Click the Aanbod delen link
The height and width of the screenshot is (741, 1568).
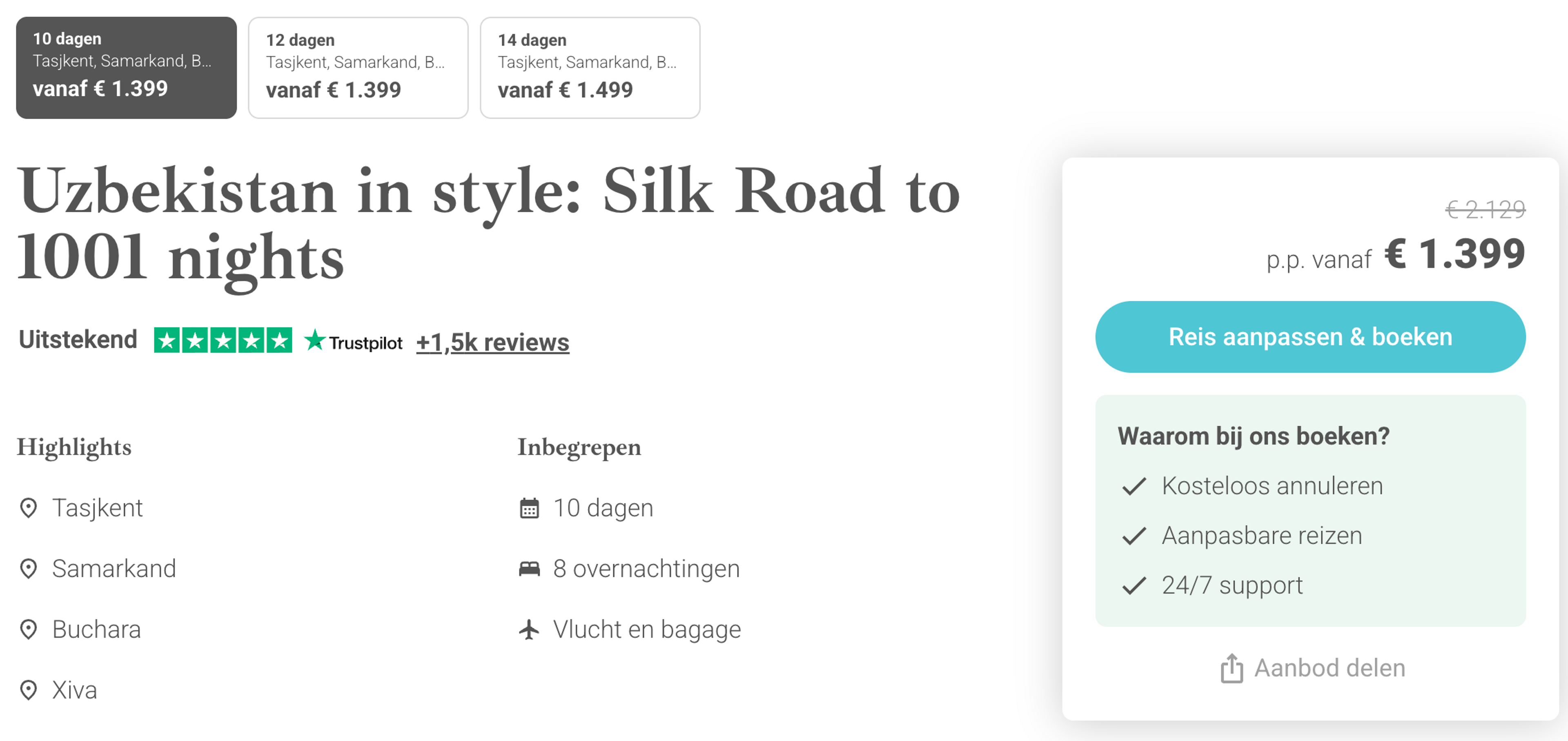[x=1312, y=668]
